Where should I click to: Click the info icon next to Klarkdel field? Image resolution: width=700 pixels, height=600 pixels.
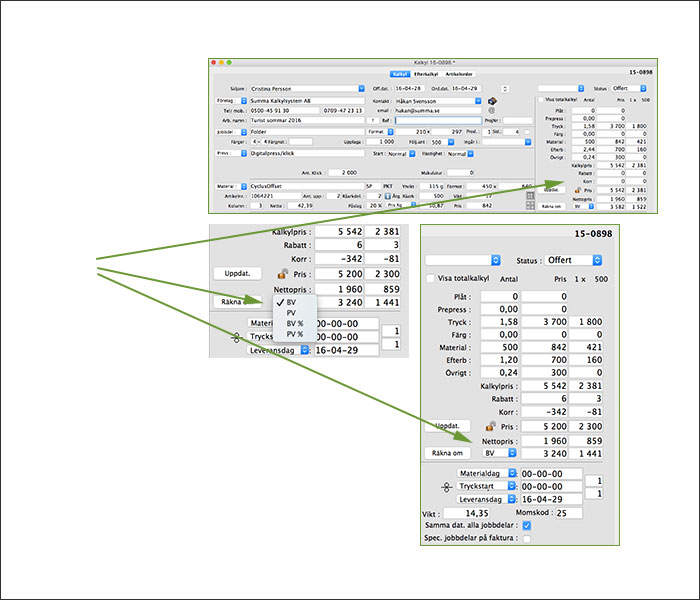[x=388, y=196]
